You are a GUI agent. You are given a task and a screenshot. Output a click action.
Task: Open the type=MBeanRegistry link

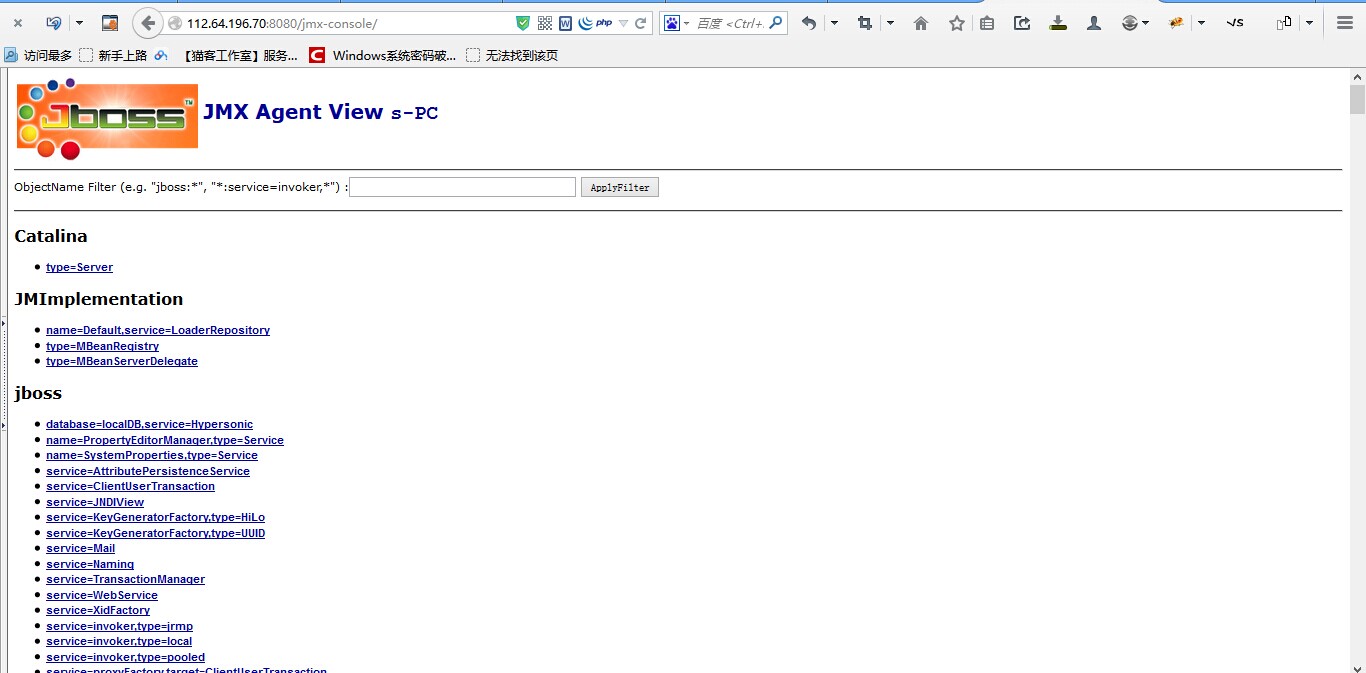(x=102, y=346)
